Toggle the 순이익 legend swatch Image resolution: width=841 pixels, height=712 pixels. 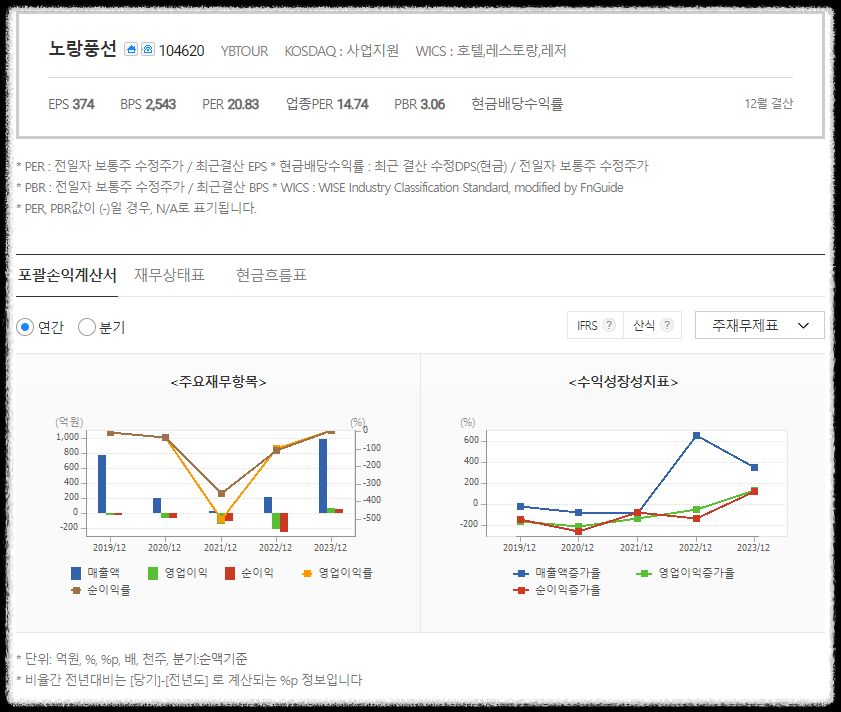[230, 573]
